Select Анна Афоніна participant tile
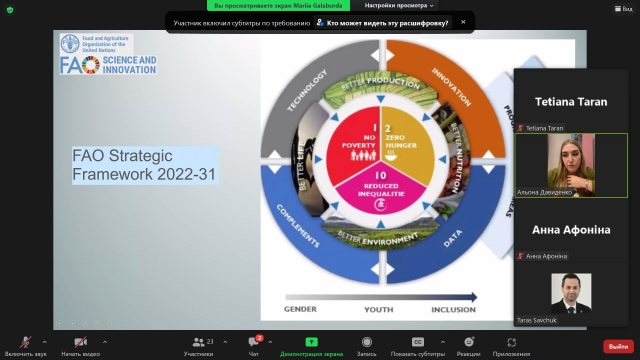Screen dimensions: 640x360 point(571,229)
